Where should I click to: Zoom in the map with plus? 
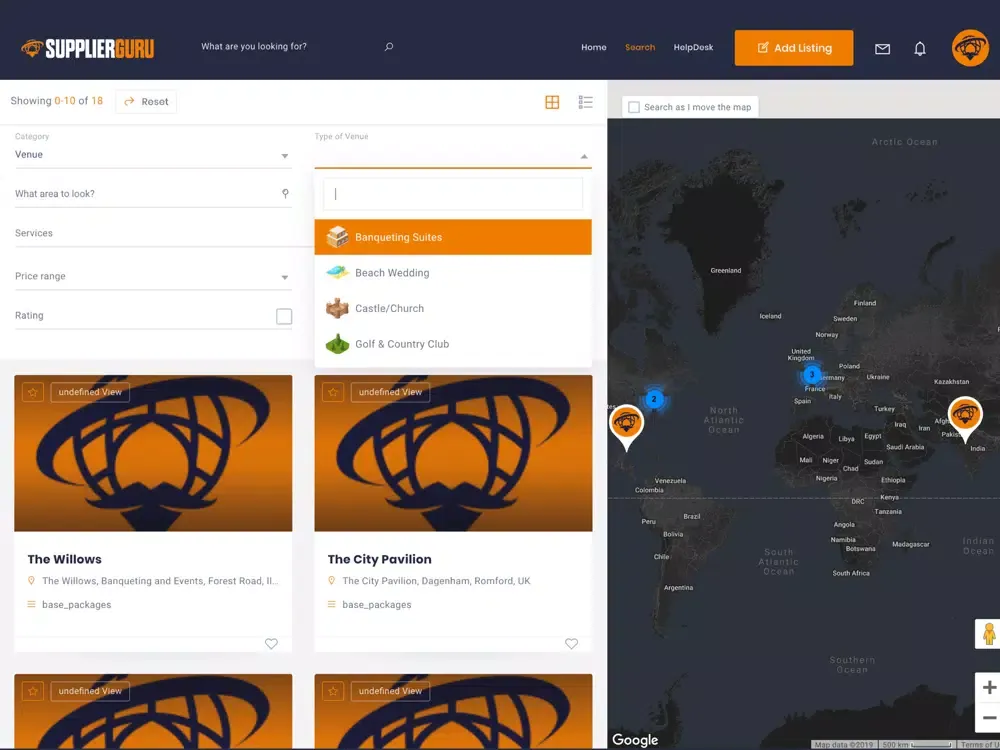989,688
